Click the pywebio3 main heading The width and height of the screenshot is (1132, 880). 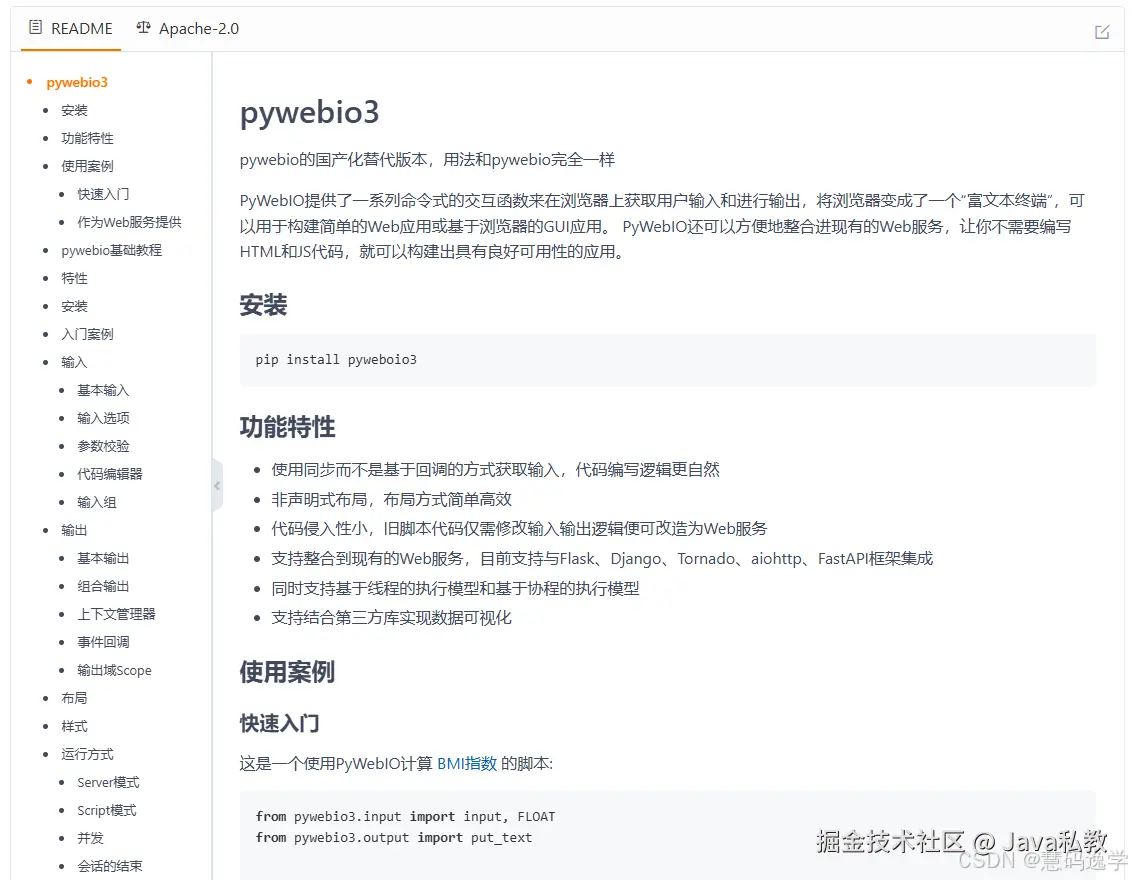pyautogui.click(x=309, y=113)
